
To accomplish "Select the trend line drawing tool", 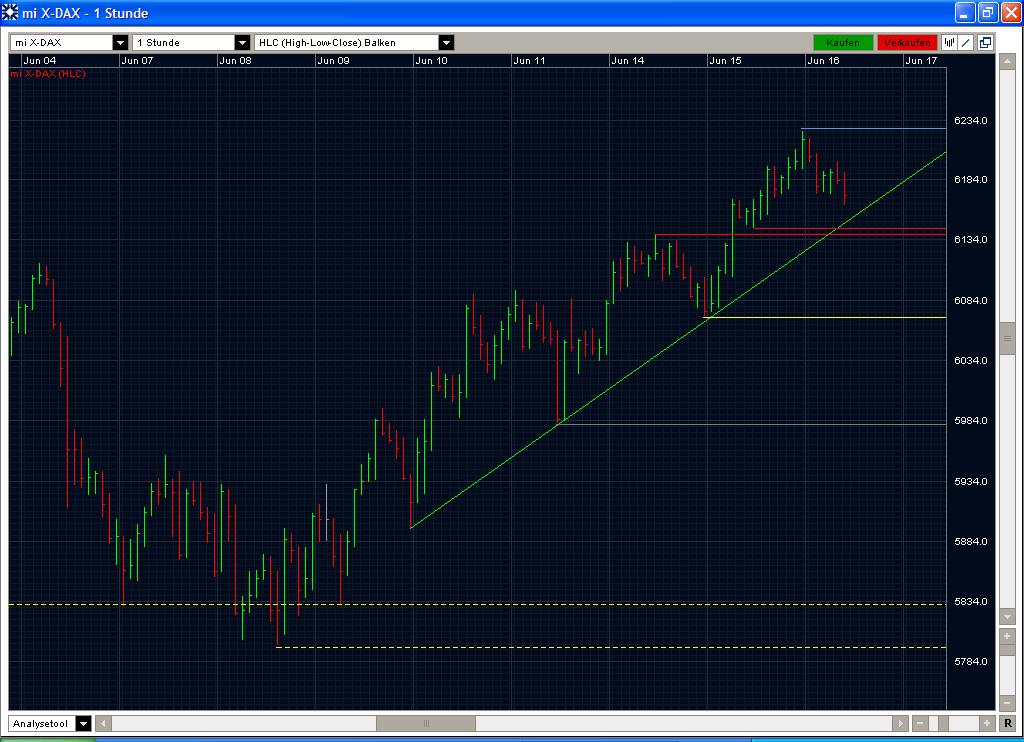I will coord(967,42).
